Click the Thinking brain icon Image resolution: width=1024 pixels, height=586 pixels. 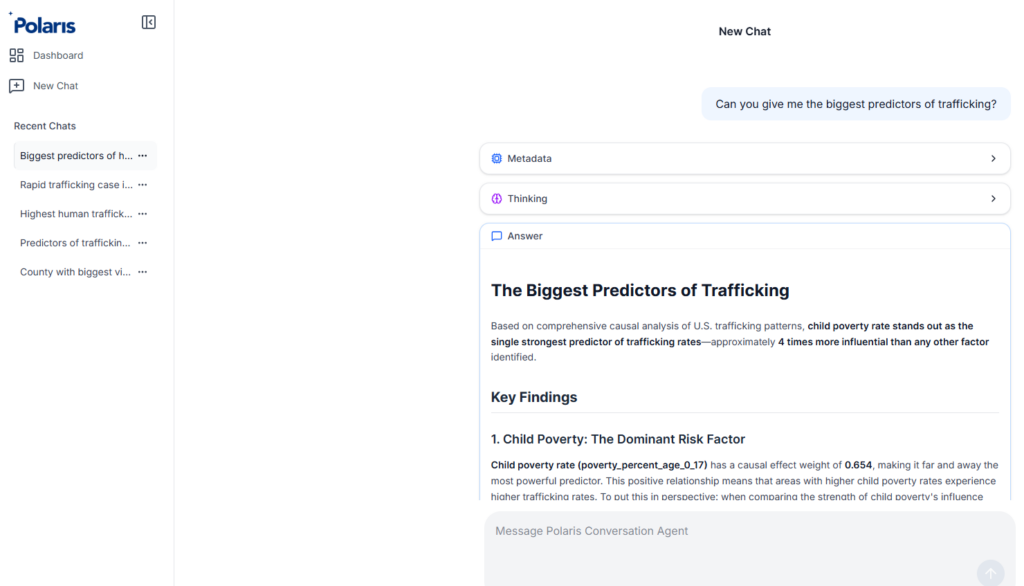497,199
